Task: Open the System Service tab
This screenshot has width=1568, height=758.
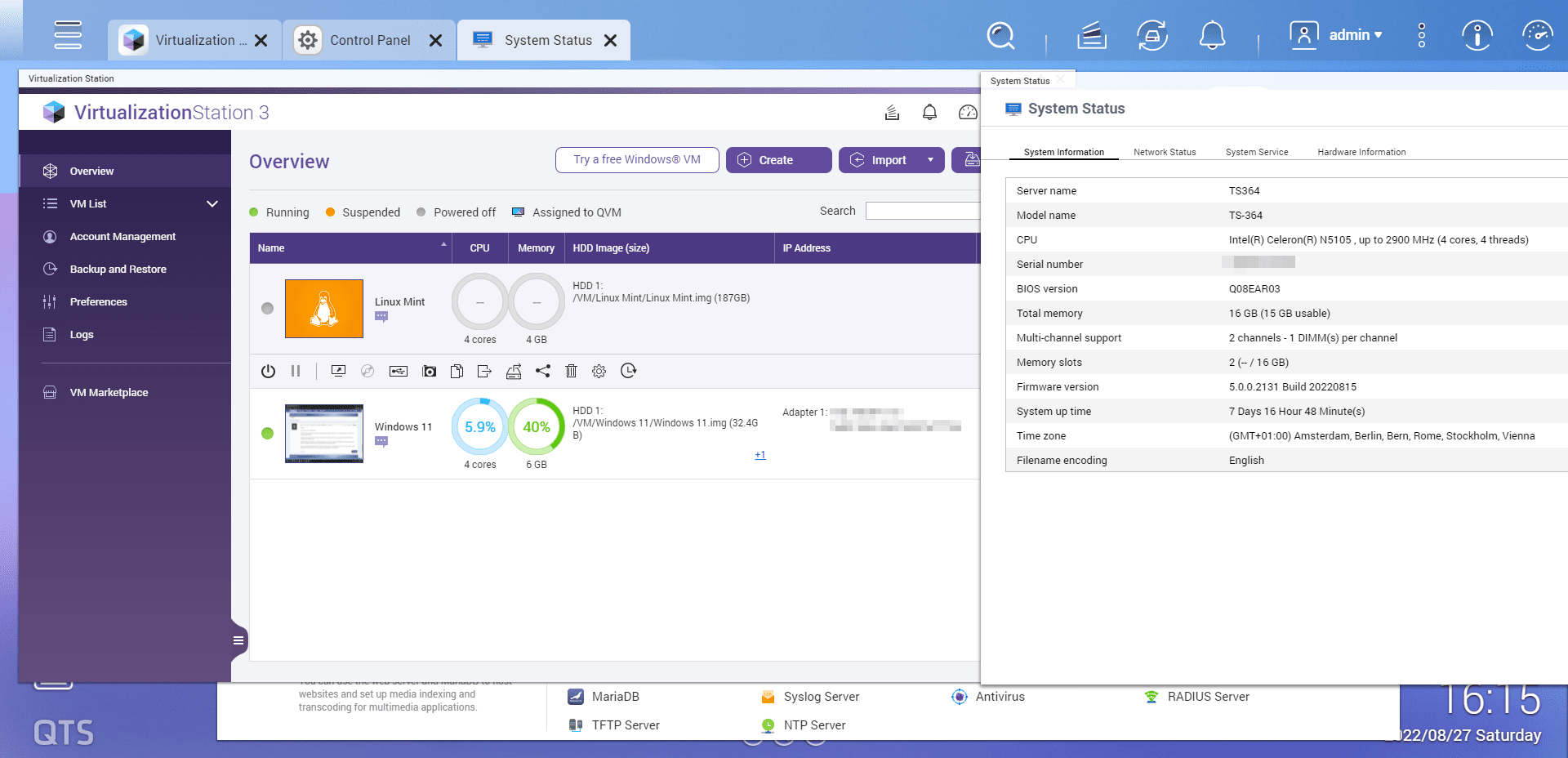Action: click(1257, 152)
